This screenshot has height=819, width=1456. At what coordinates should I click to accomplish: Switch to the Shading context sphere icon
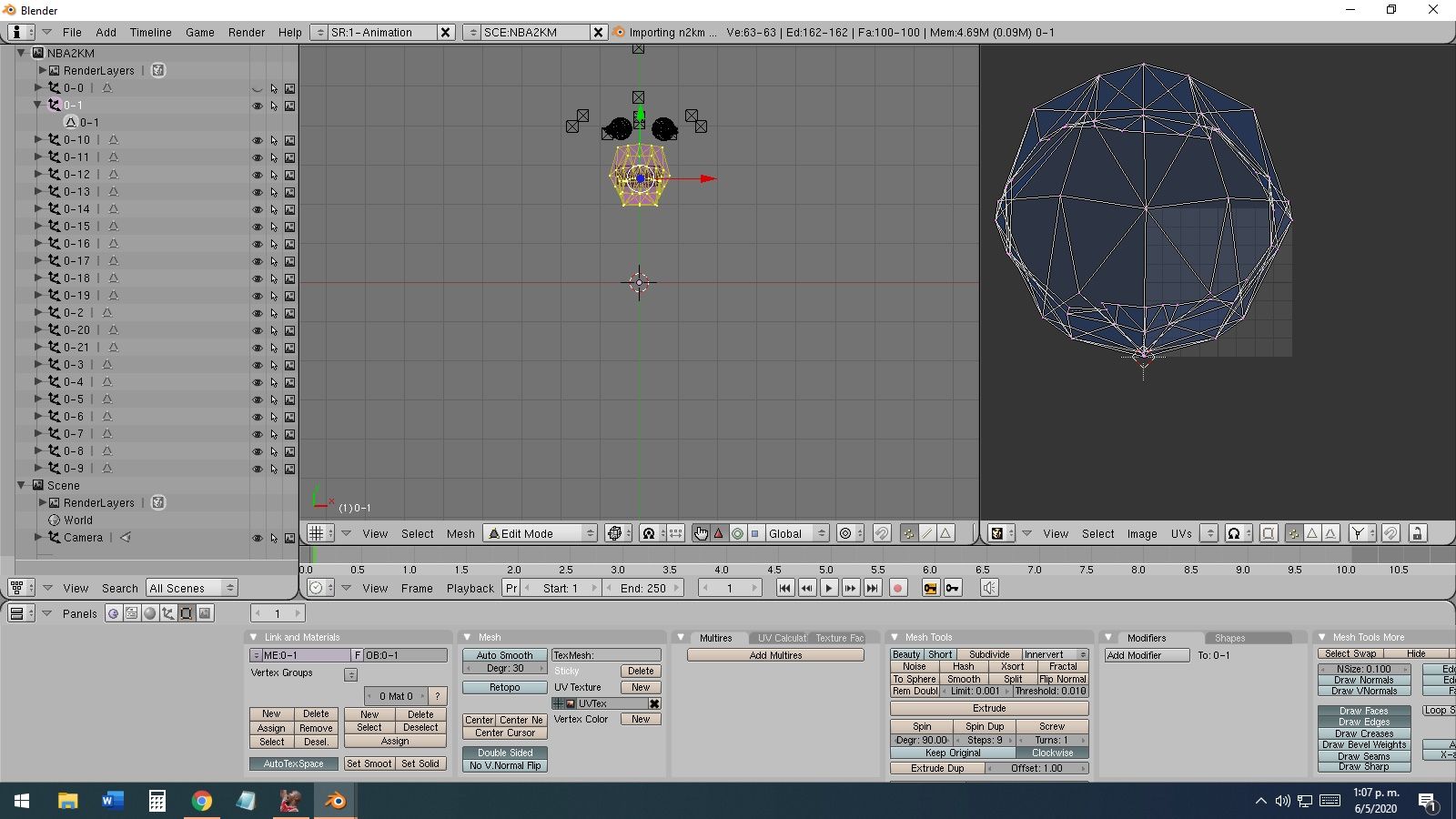click(x=149, y=613)
